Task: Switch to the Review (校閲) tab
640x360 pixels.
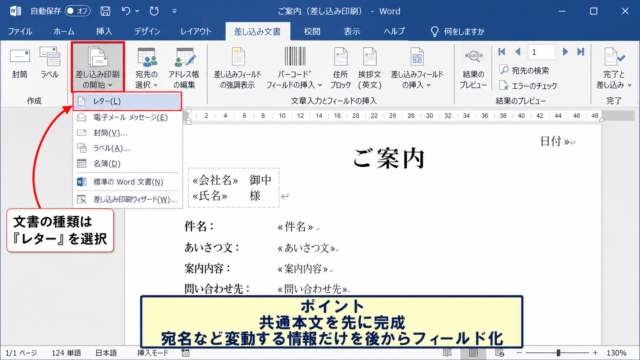Action: tap(312, 31)
